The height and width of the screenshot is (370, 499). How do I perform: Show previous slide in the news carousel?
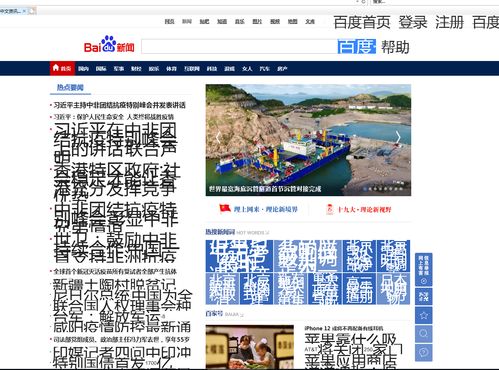click(218, 137)
